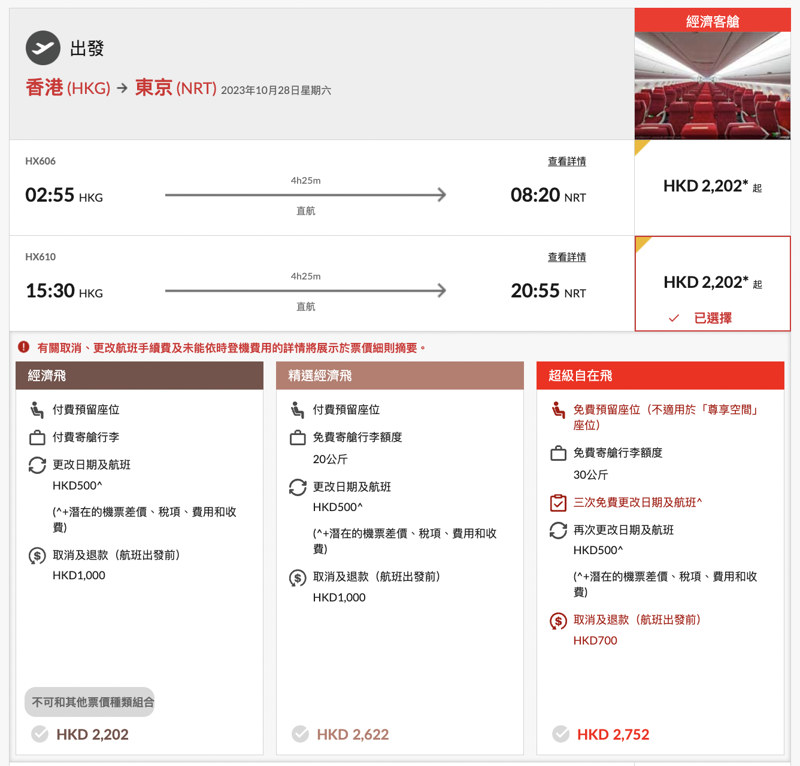
Task: Click 香港 (HKG) origin text
Action: pyautogui.click(x=68, y=88)
